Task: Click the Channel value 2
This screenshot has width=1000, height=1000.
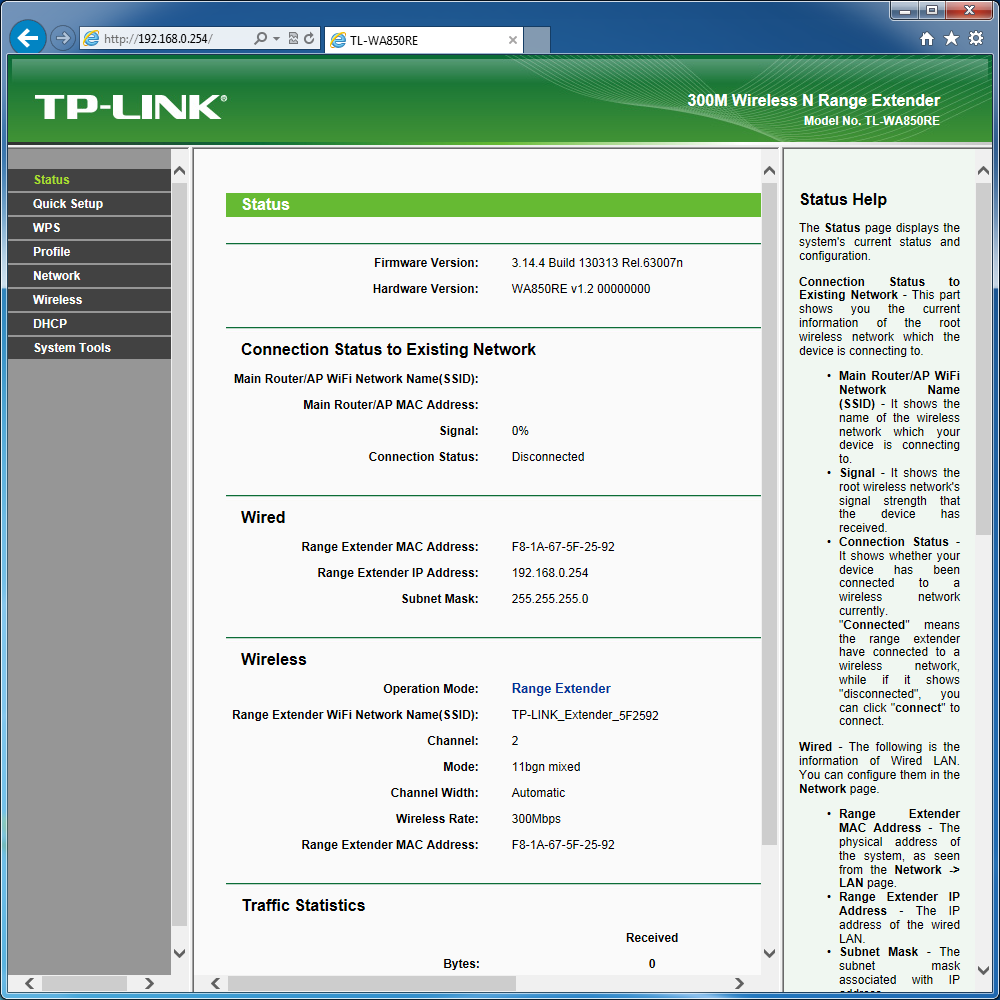Action: [x=515, y=741]
